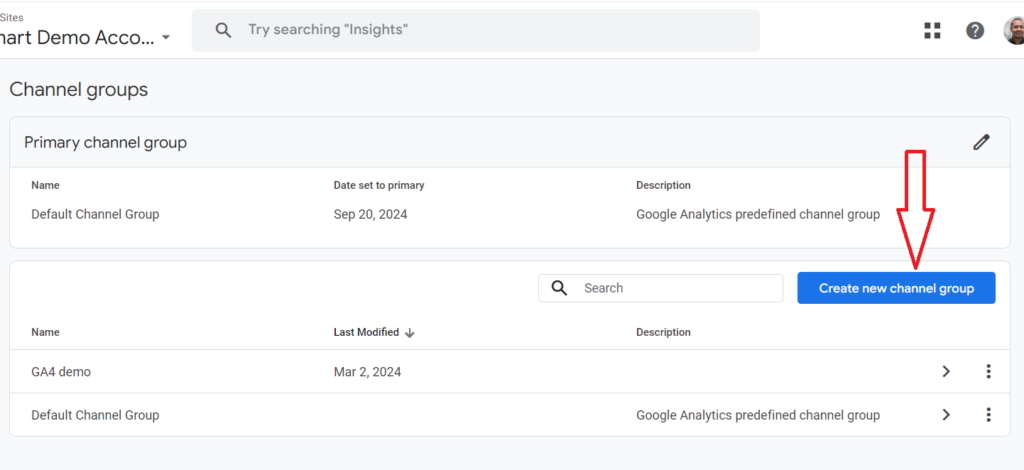Screen dimensions: 1024x470
Task: Edit the primary channel group with pencil icon
Action: [981, 142]
